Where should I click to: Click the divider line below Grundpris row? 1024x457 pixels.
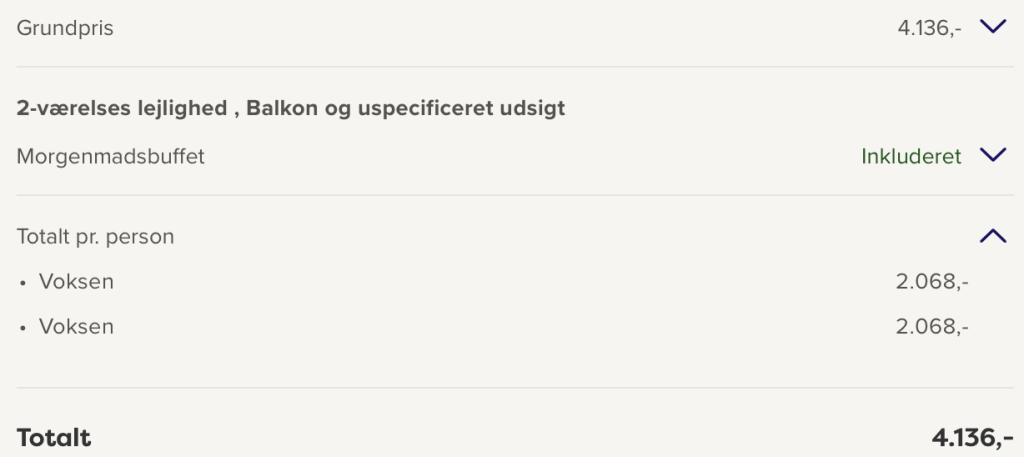pos(512,67)
